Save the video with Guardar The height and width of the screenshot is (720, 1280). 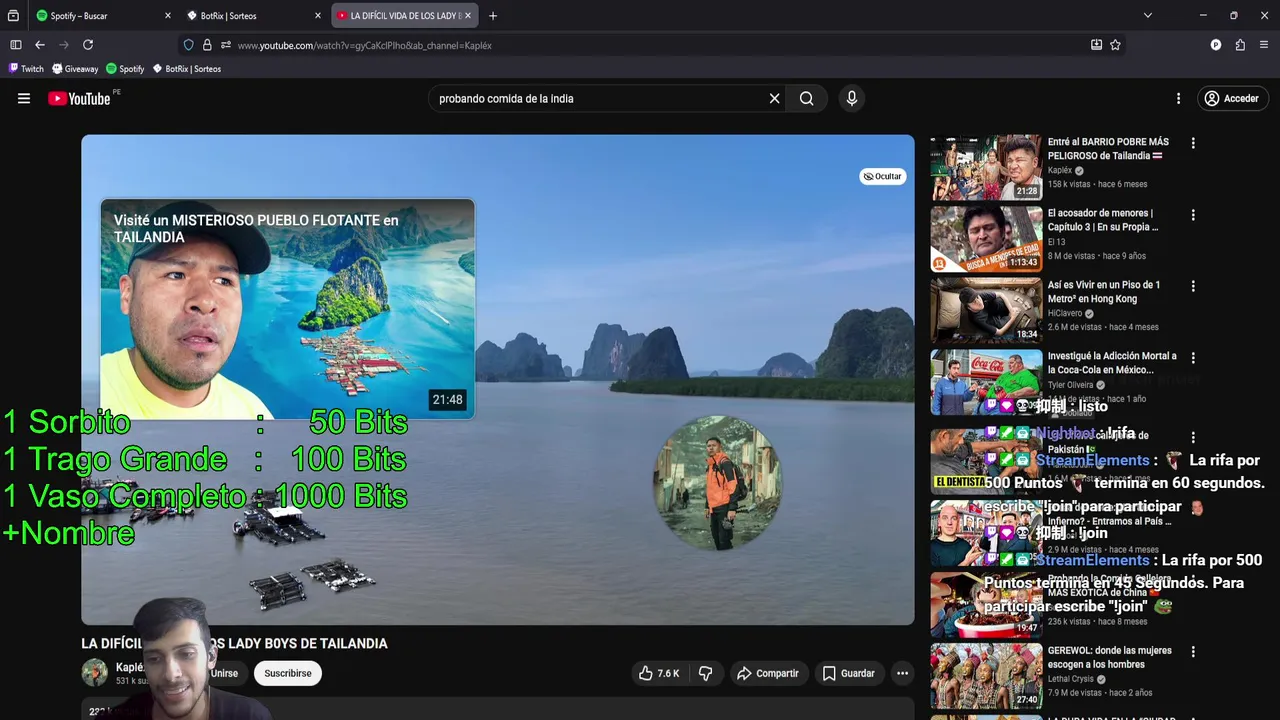[x=848, y=673]
